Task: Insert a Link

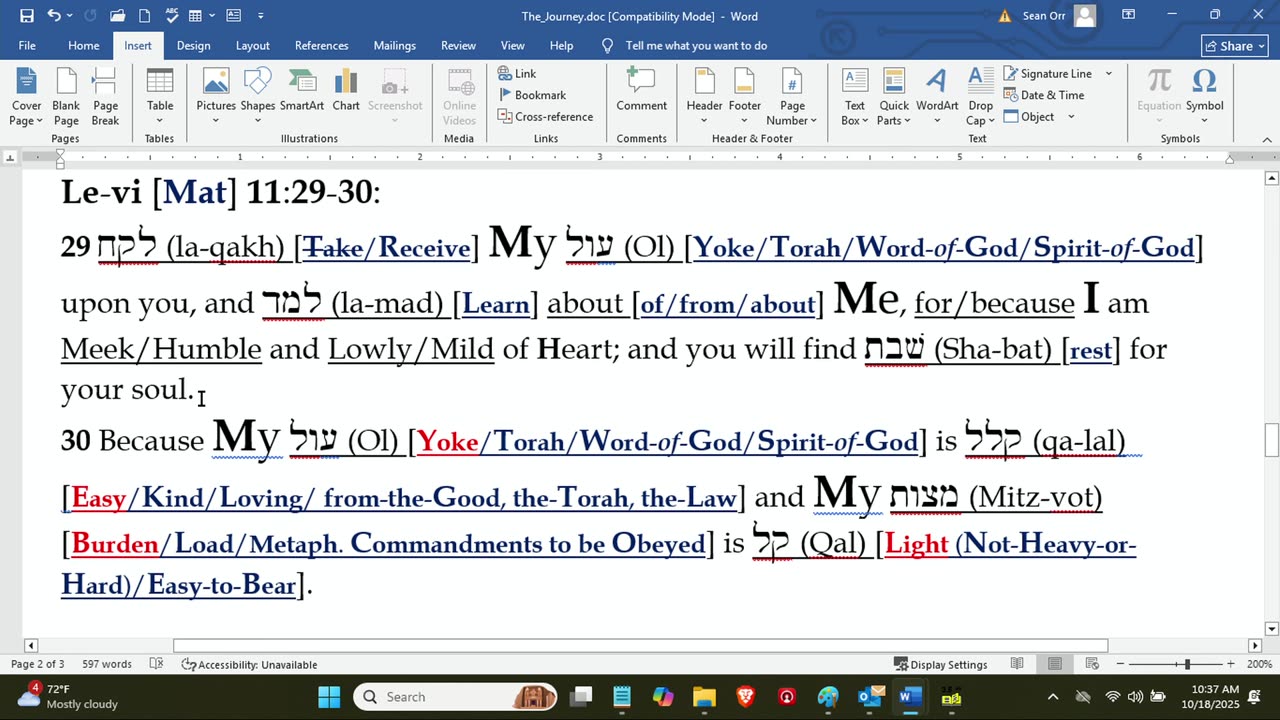Action: [x=517, y=74]
